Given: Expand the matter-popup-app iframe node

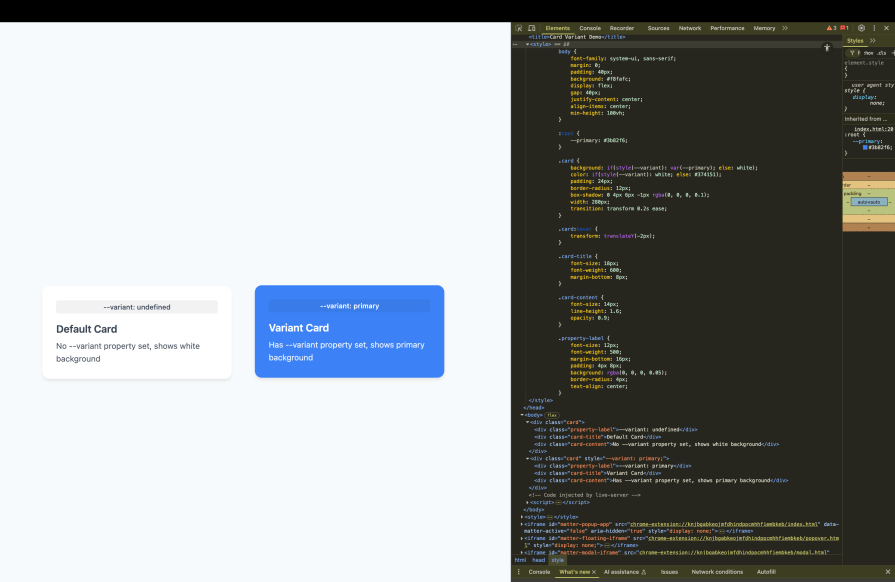Looking at the screenshot, I should pos(522,524).
